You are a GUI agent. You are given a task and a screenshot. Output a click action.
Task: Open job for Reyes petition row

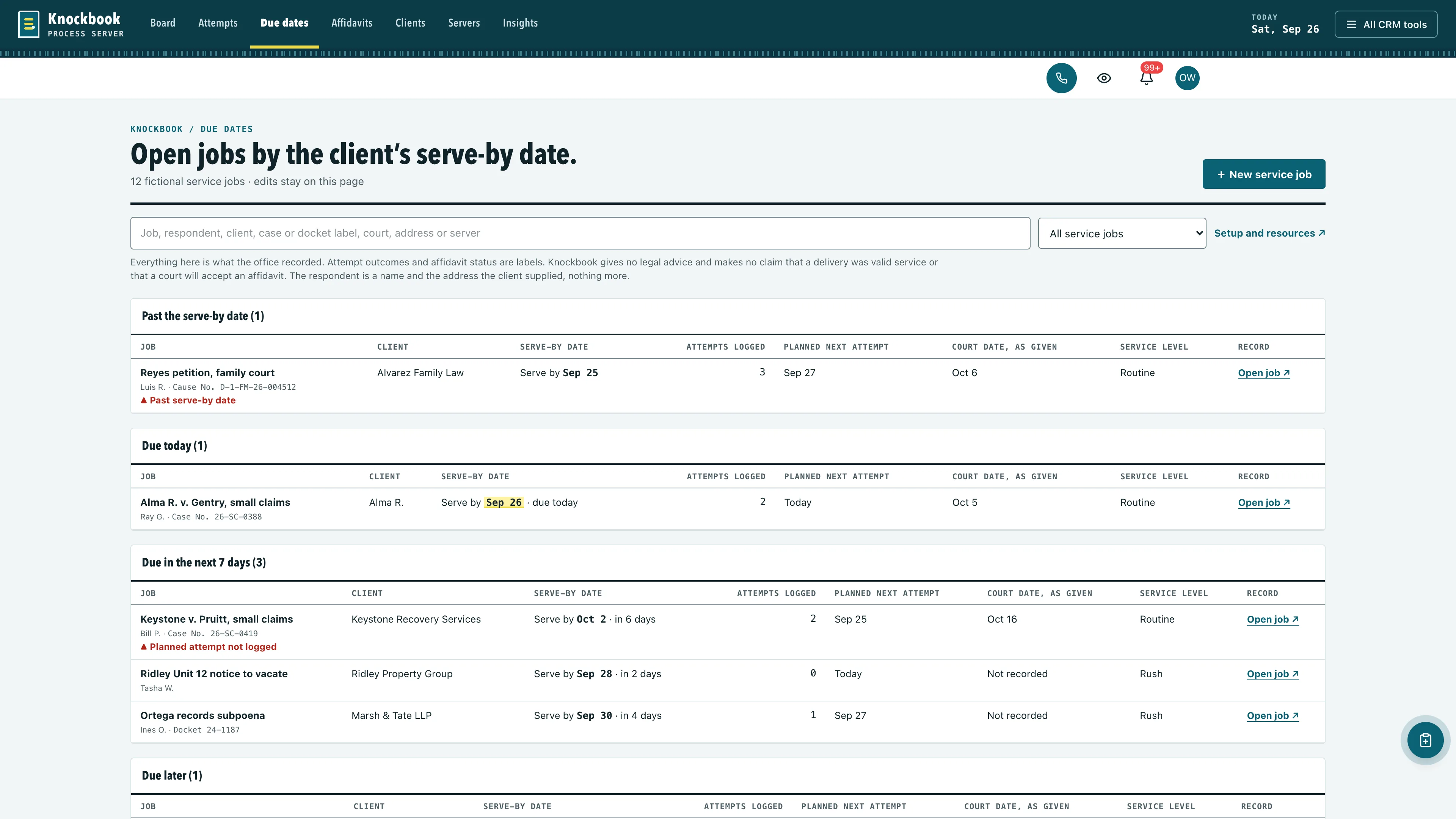click(x=1263, y=373)
